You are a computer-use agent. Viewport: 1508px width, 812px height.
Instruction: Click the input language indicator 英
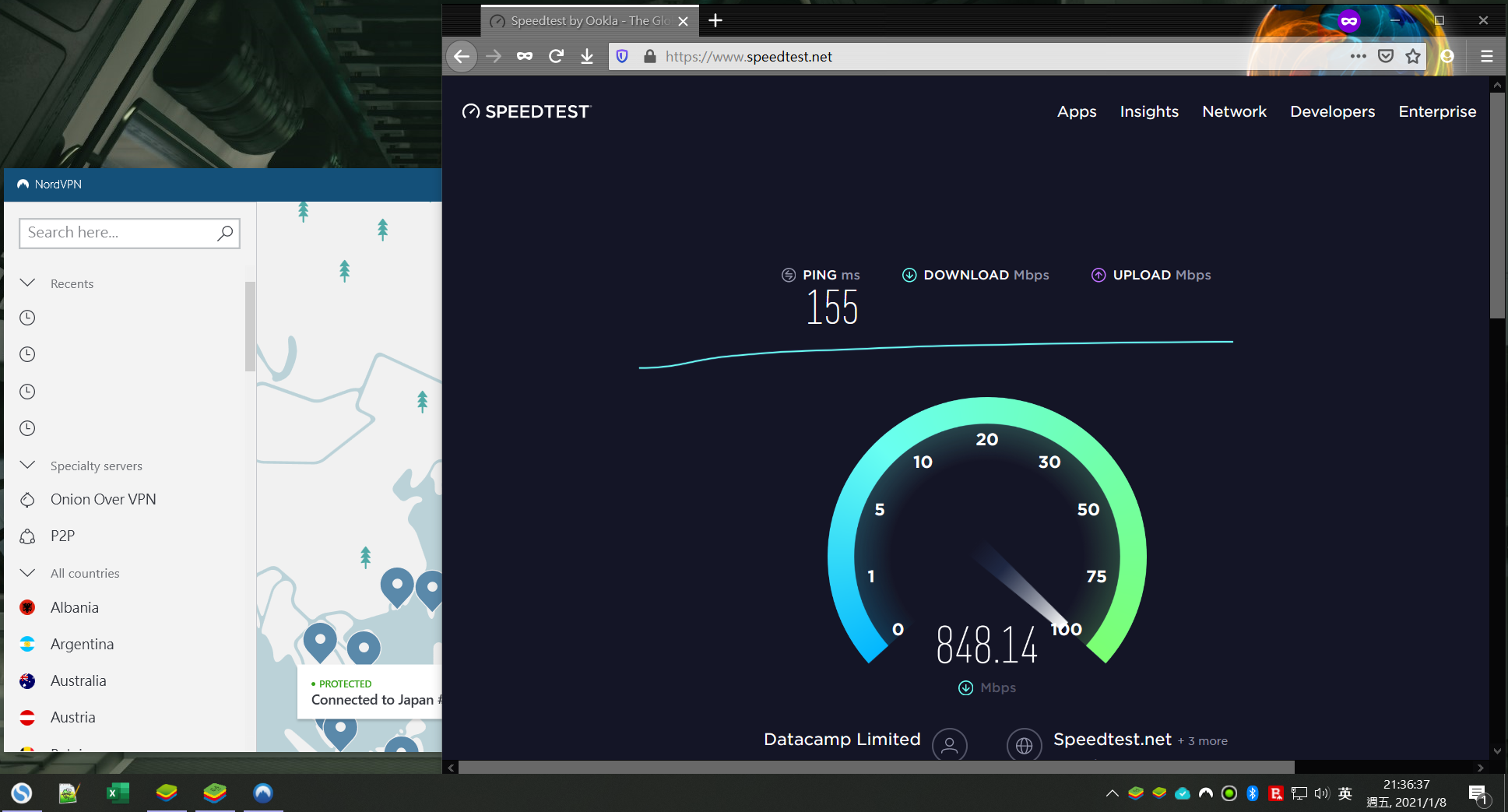pos(1345,793)
